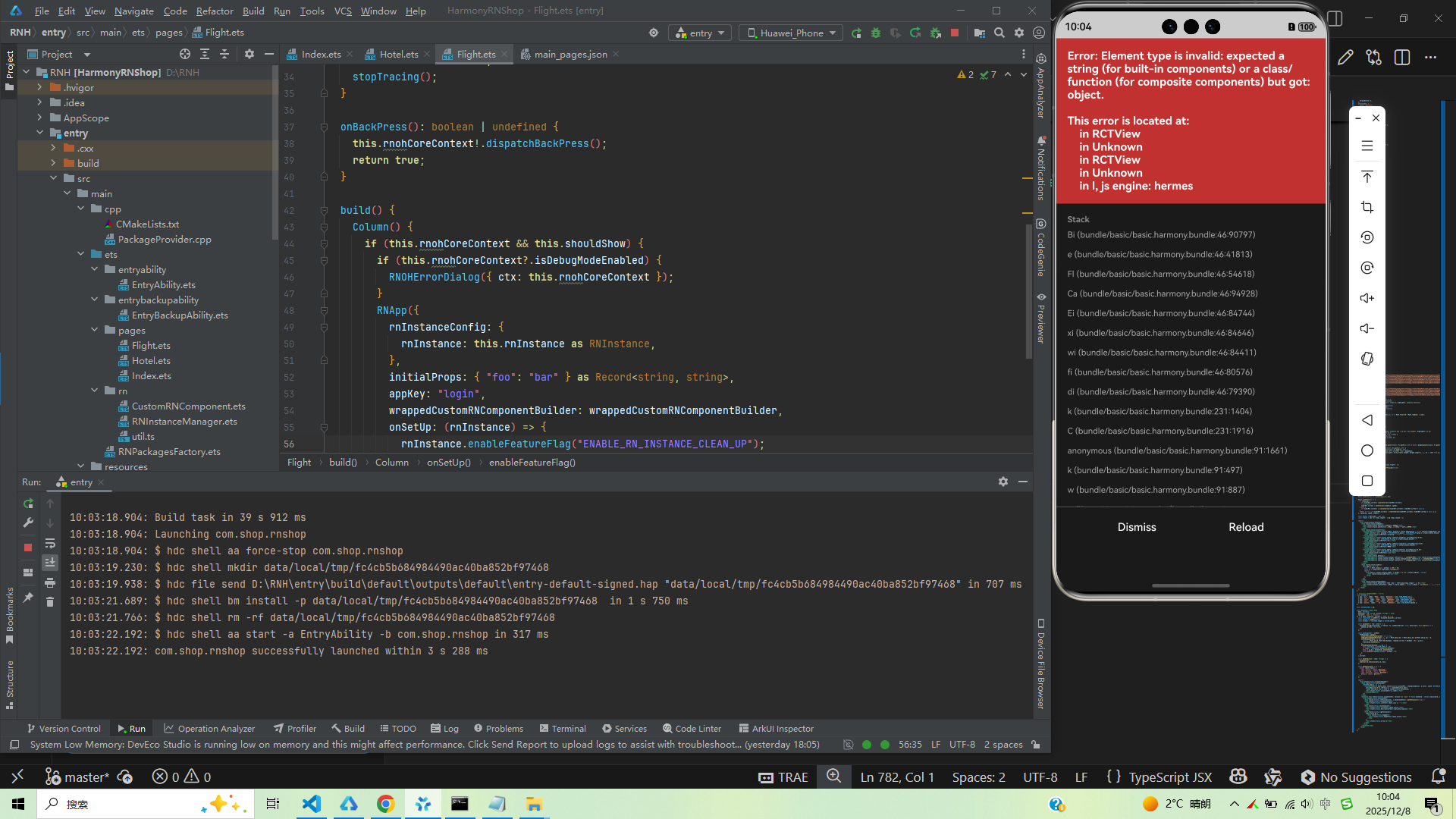This screenshot has width=1456, height=819.
Task: Open the Refactor menu
Action: click(x=214, y=11)
